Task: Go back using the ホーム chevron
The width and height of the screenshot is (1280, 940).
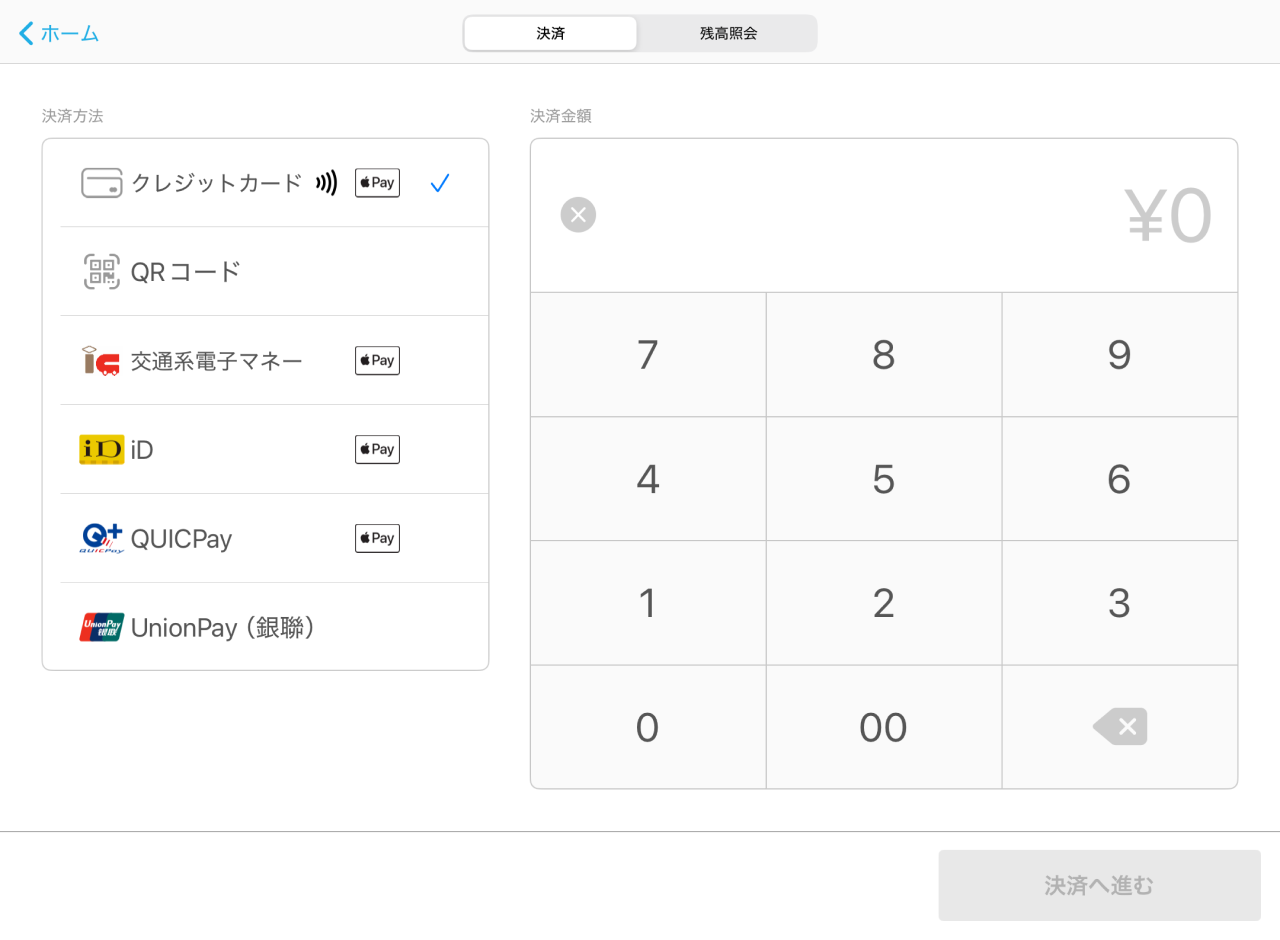Action: tap(27, 33)
